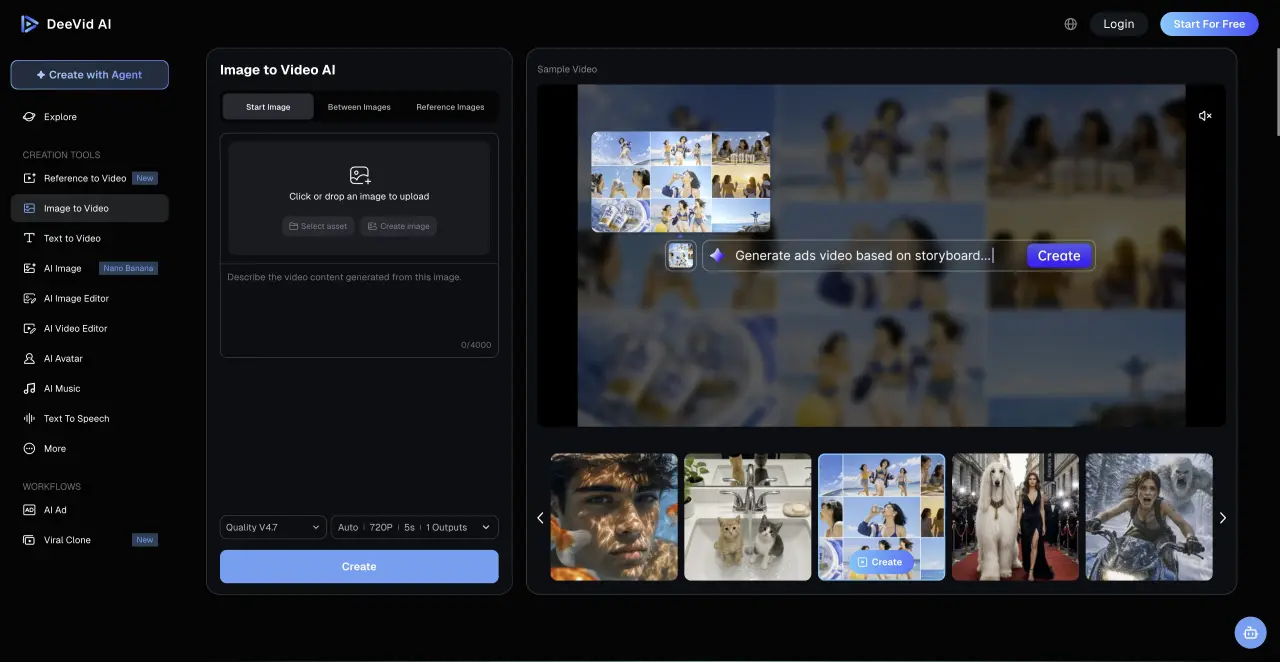The image size is (1280, 662).
Task: Click the image upload drop zone
Action: (359, 198)
